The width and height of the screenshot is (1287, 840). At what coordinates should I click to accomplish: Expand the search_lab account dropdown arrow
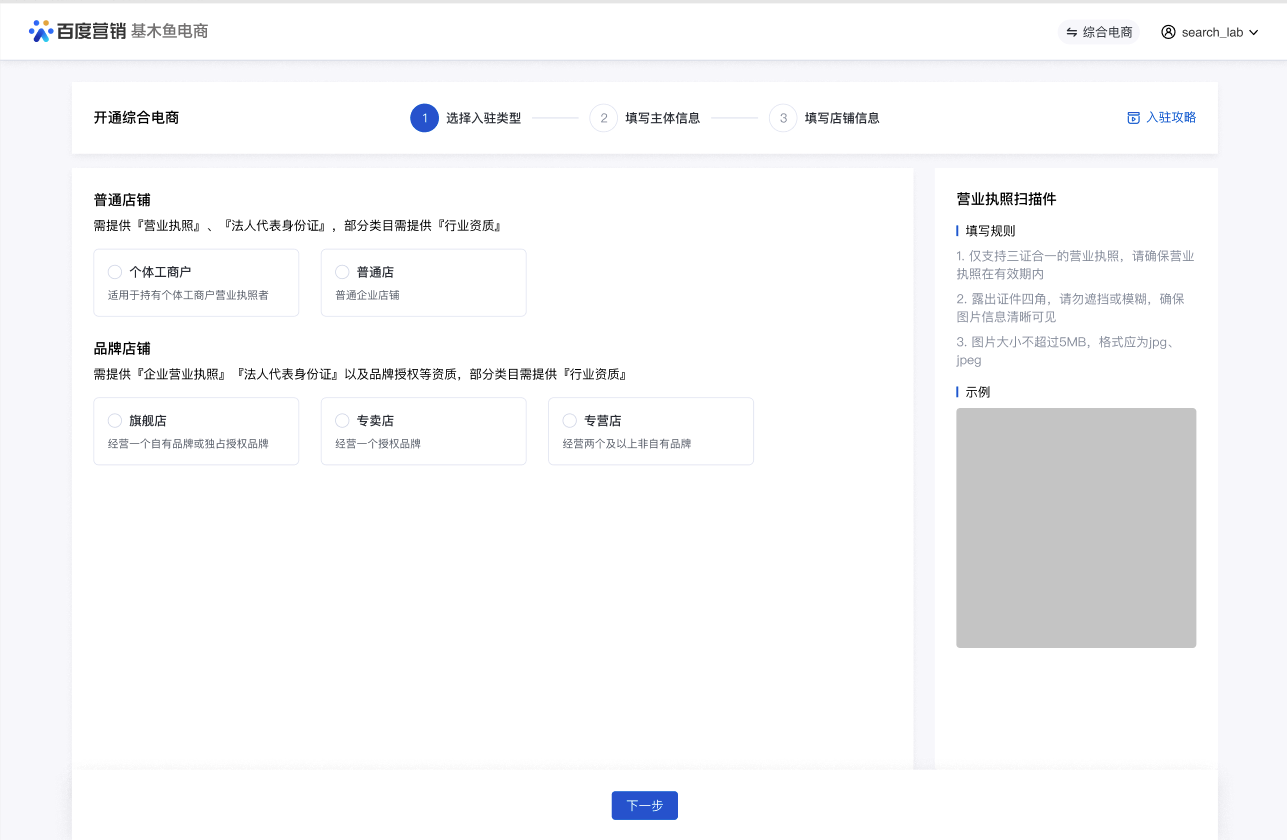[x=1253, y=33]
